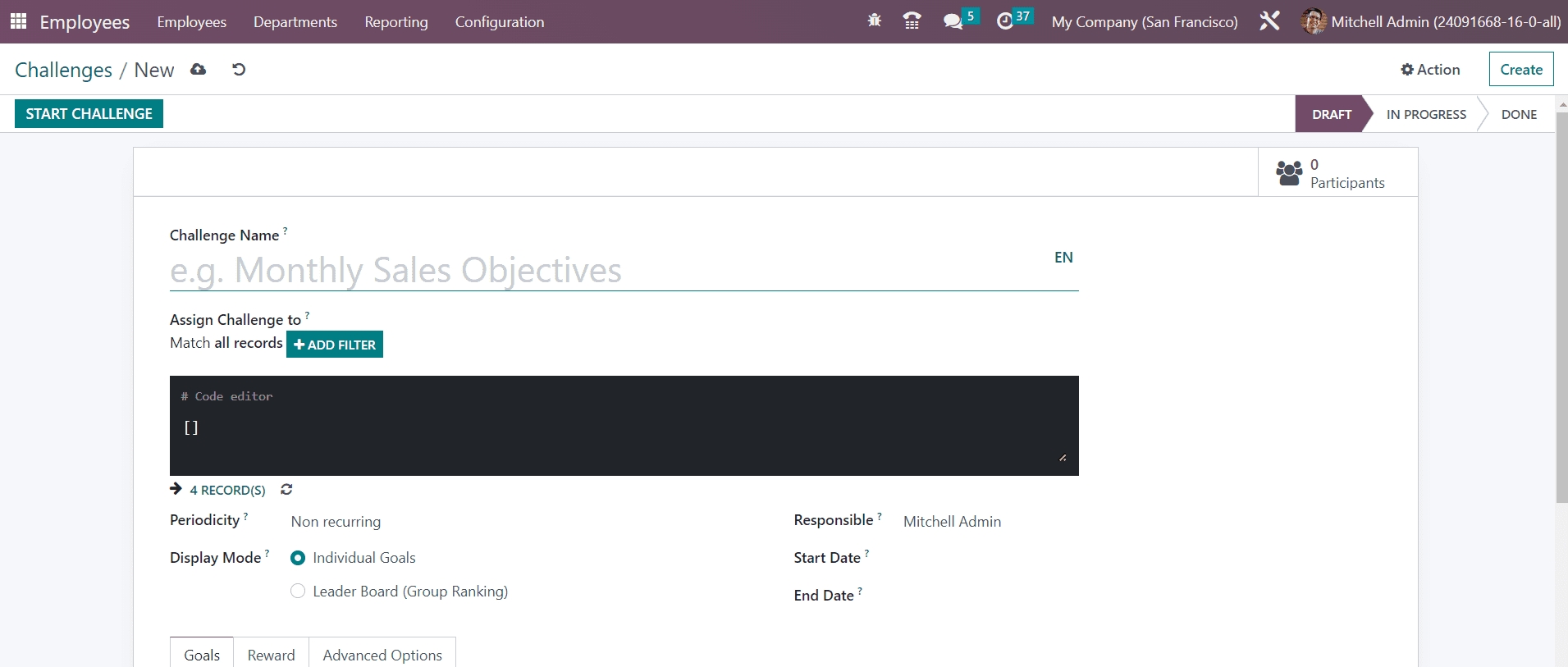Select Individual Goals display mode
This screenshot has width=1568, height=667.
(x=298, y=558)
